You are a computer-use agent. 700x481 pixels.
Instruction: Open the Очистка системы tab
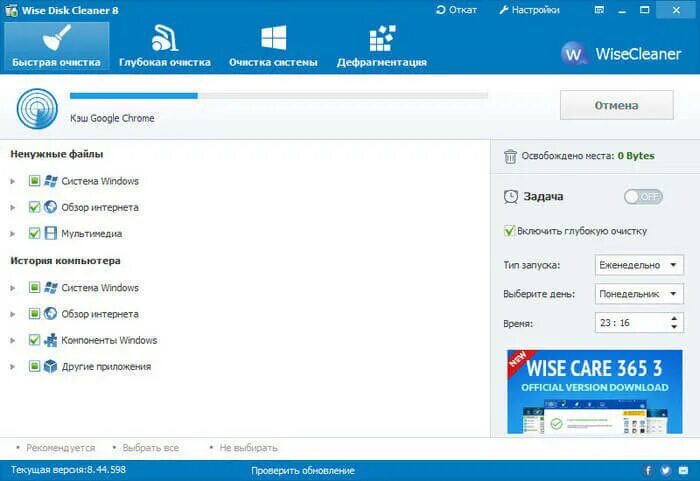tap(273, 46)
